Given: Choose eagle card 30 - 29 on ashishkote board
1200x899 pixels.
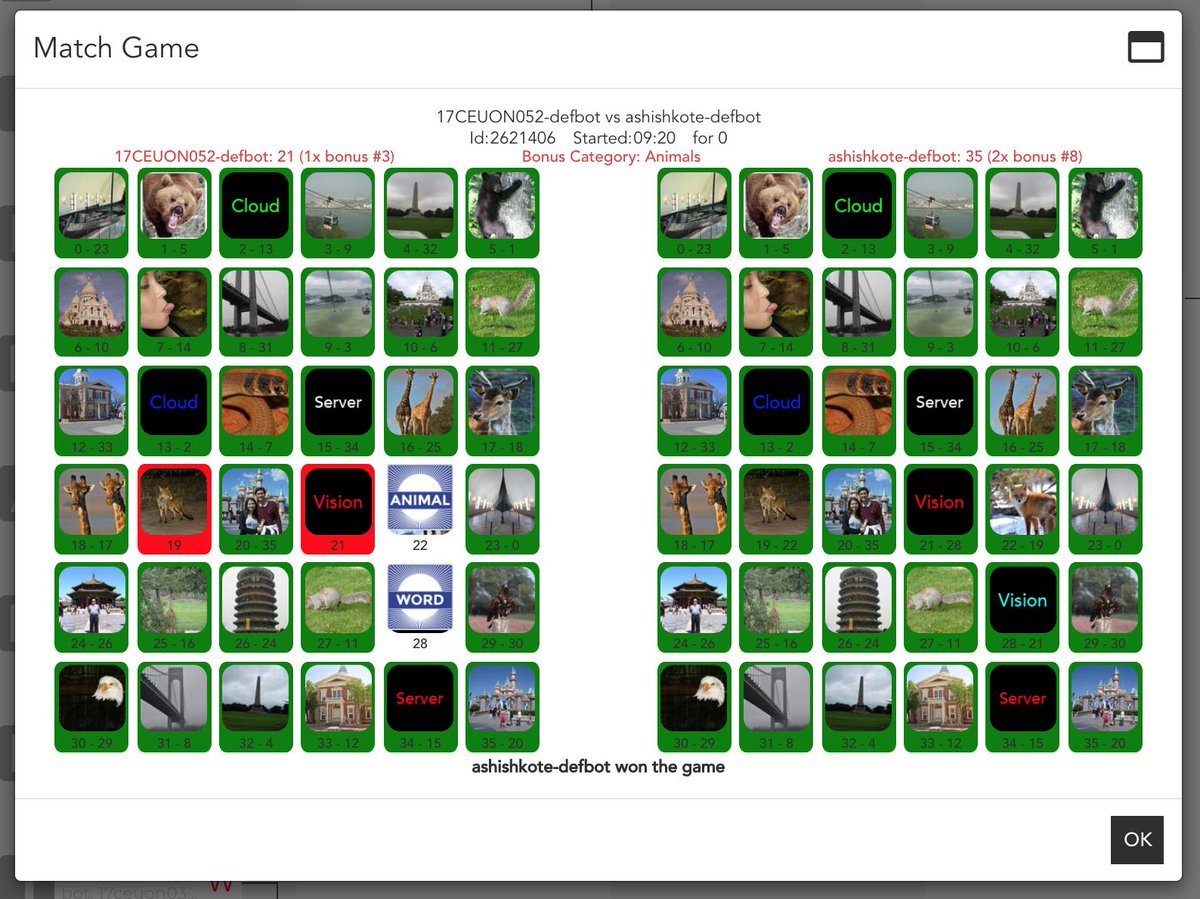Looking at the screenshot, I should click(695, 706).
